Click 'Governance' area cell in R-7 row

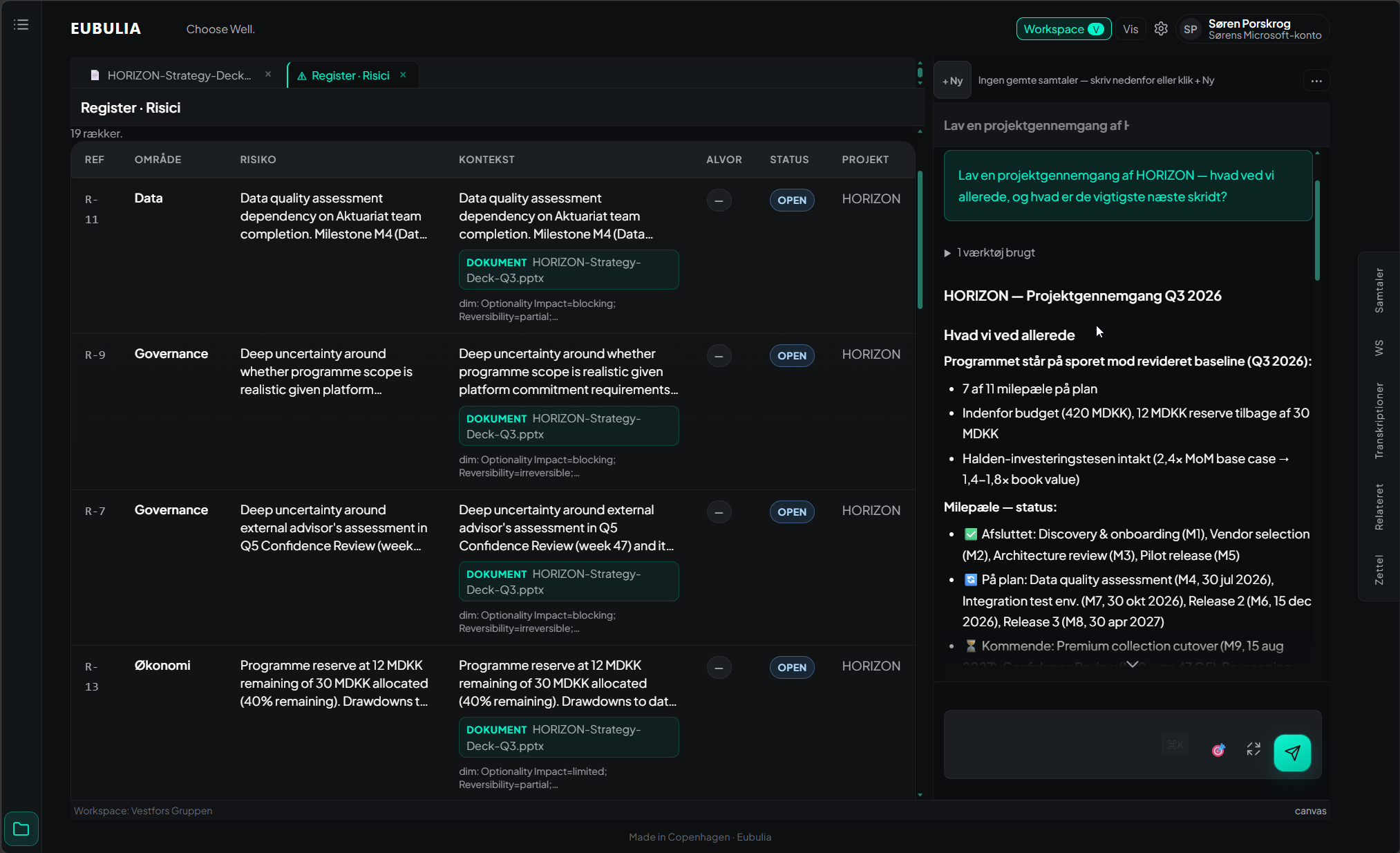(171, 509)
